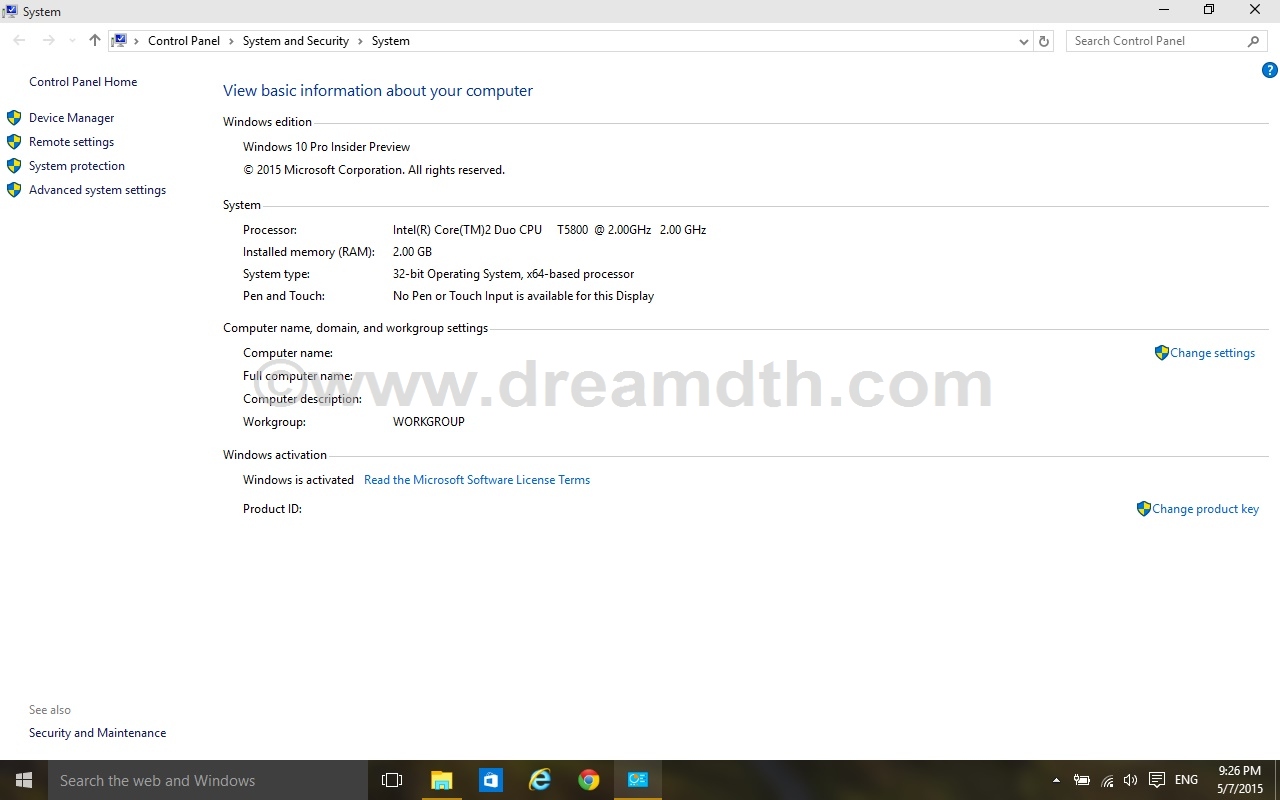Expand chevron after System and Security breadcrumb
The height and width of the screenshot is (800, 1280).
click(x=360, y=41)
